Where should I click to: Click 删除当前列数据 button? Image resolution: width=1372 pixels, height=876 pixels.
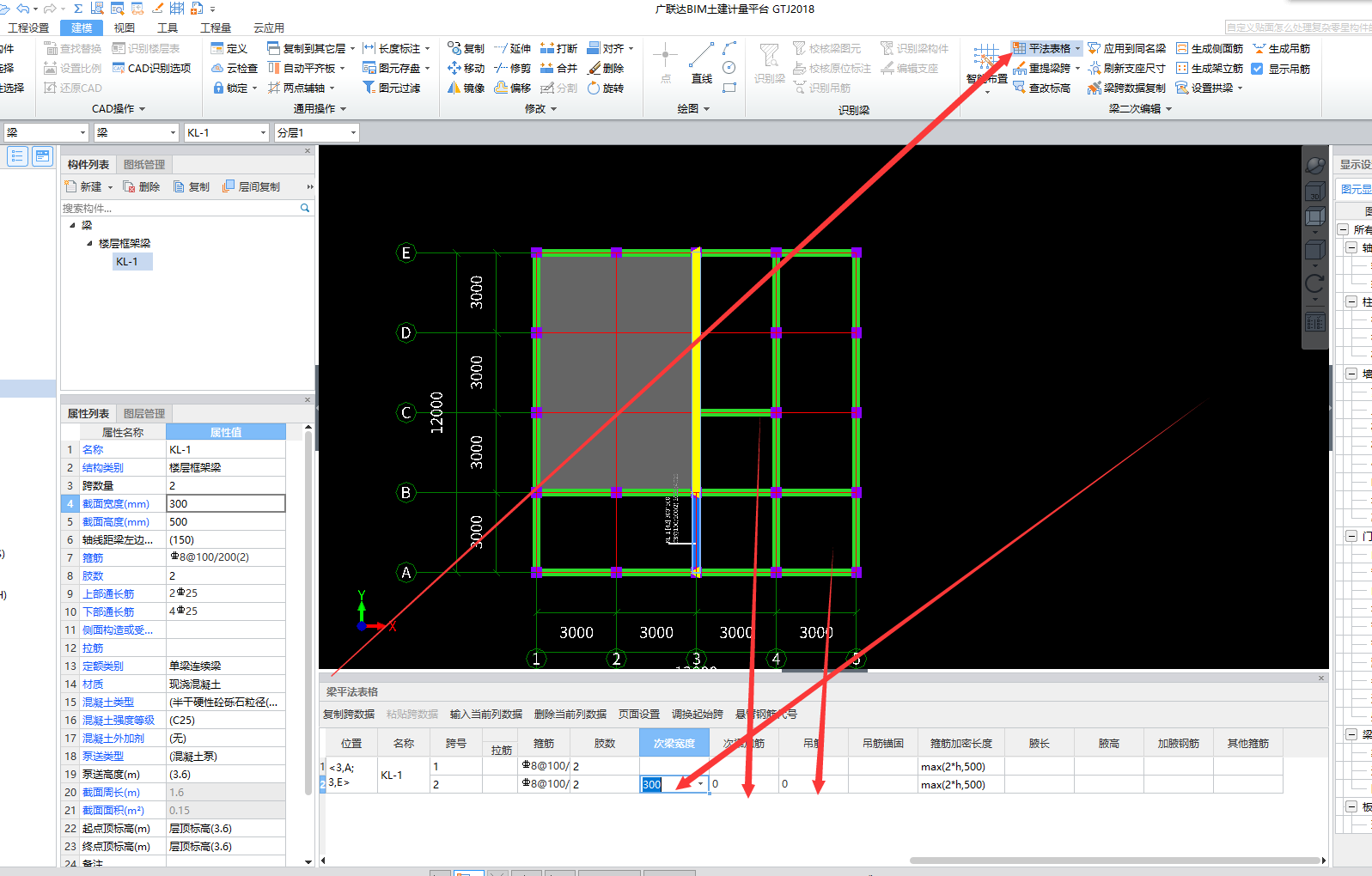[570, 714]
